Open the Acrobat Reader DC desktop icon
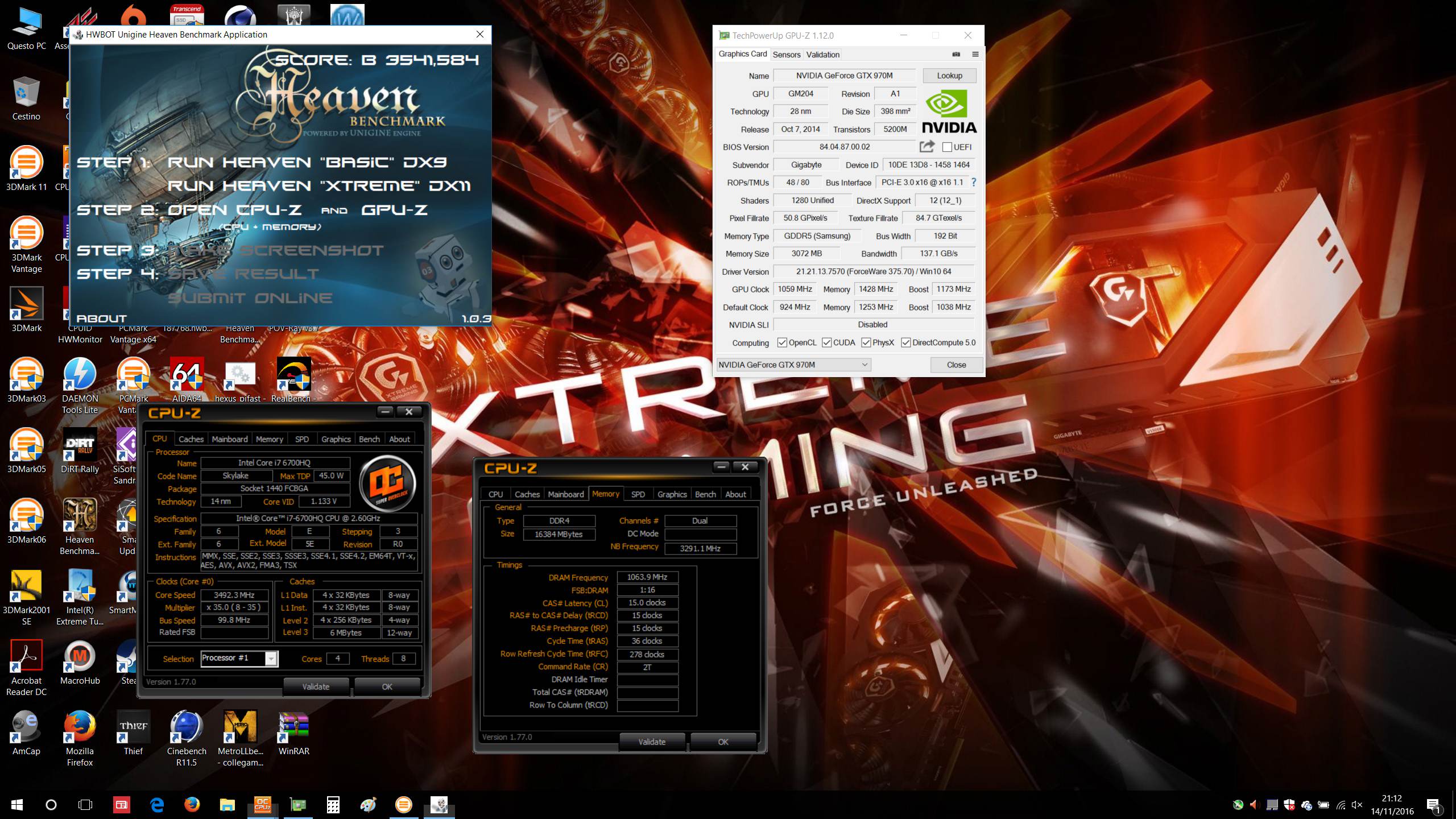Image resolution: width=1456 pixels, height=819 pixels. pyautogui.click(x=26, y=668)
